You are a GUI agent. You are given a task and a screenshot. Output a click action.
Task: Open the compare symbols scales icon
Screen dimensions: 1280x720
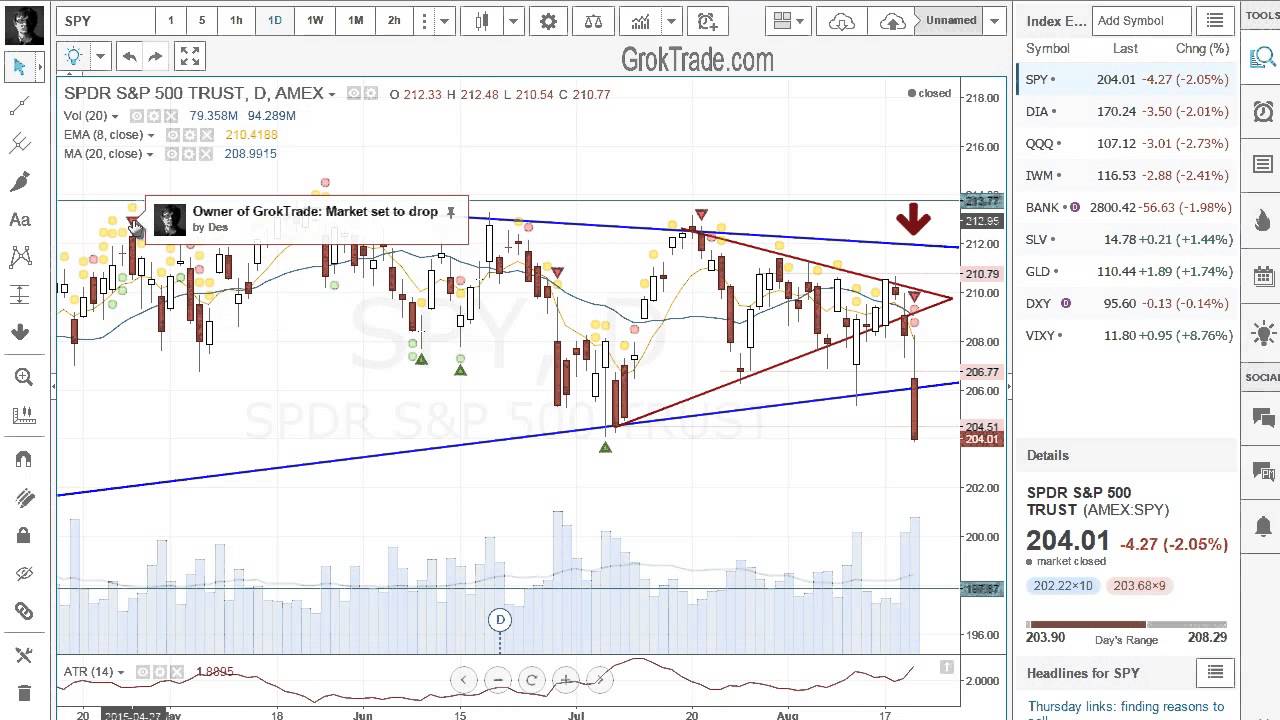pos(593,21)
